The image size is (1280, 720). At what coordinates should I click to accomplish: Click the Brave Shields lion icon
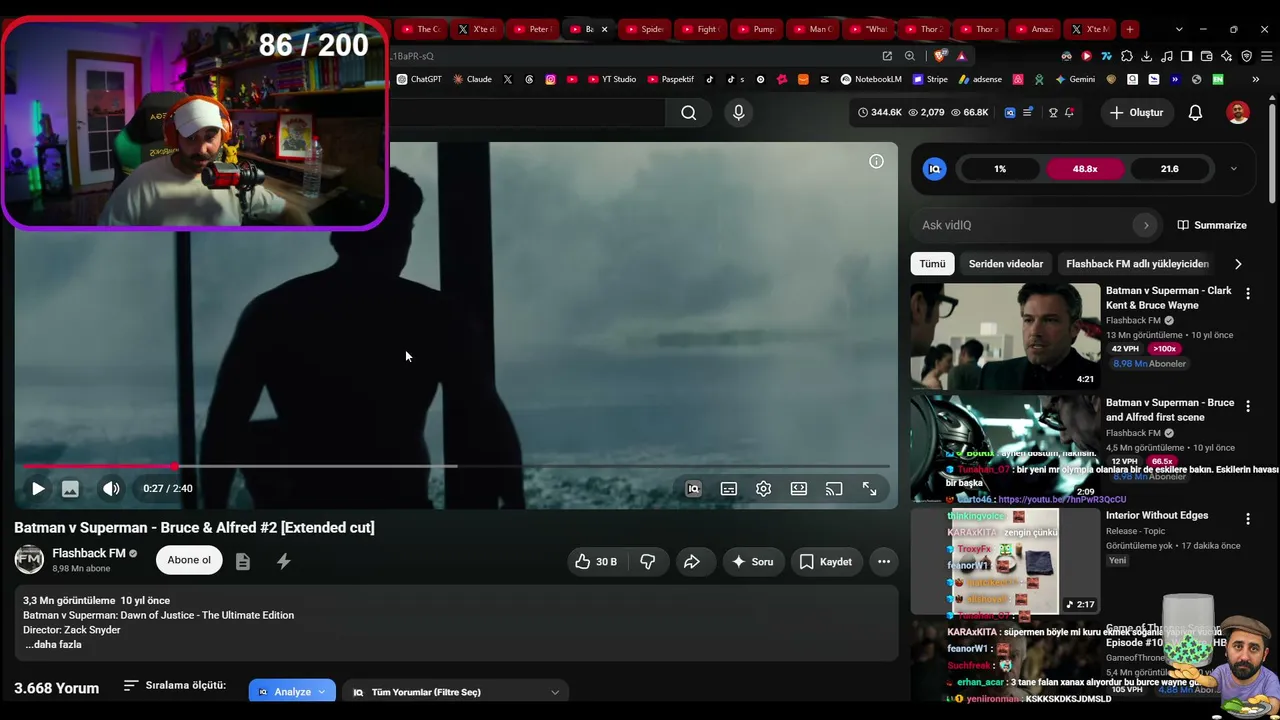click(938, 56)
